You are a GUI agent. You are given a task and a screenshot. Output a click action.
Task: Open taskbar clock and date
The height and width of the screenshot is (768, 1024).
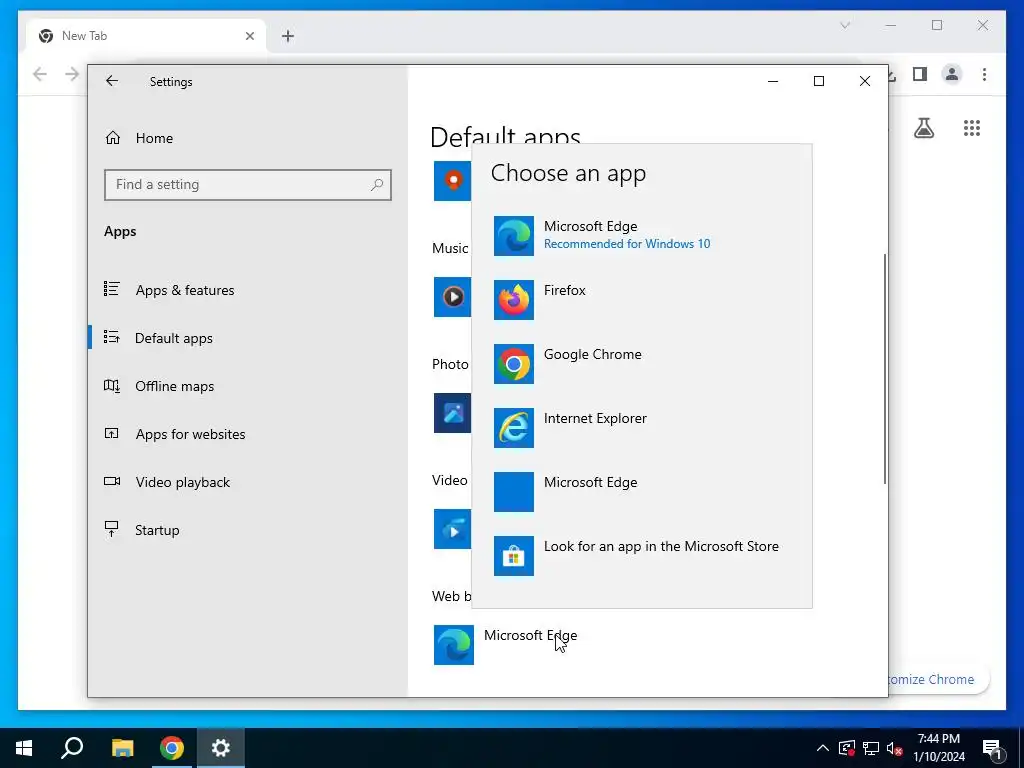[938, 748]
